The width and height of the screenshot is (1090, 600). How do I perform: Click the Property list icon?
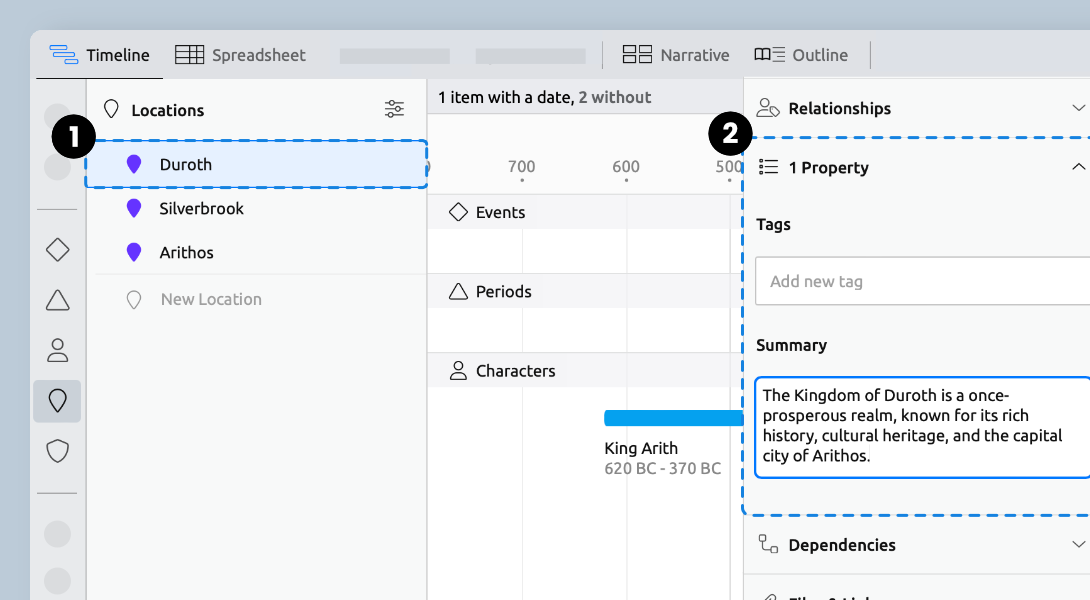[x=768, y=167]
